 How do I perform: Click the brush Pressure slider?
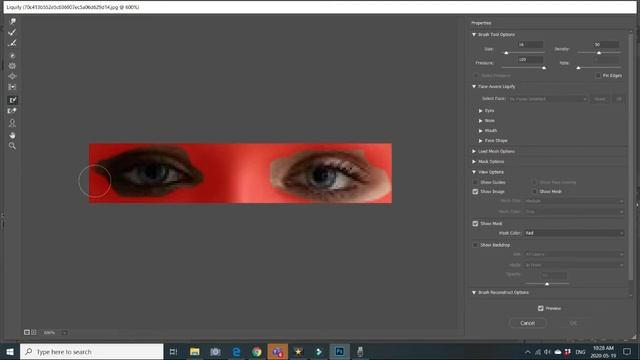pyautogui.click(x=523, y=67)
